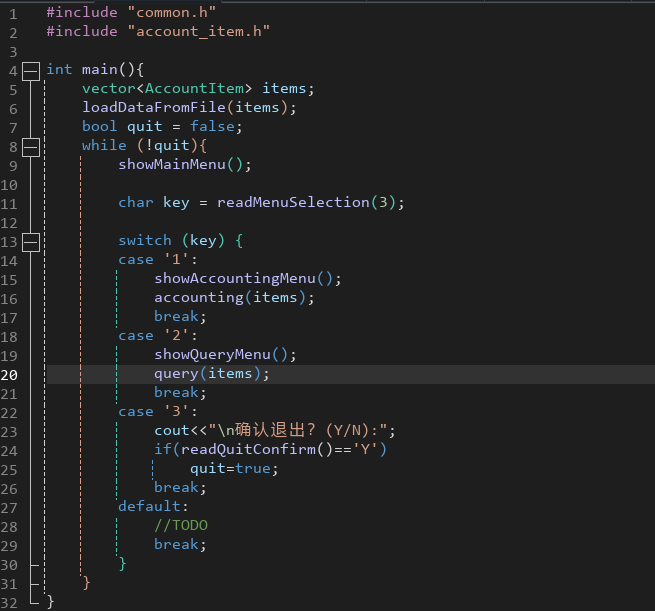Collapse the switch (key) block fold box
The width and height of the screenshot is (655, 611).
[x=31, y=242]
